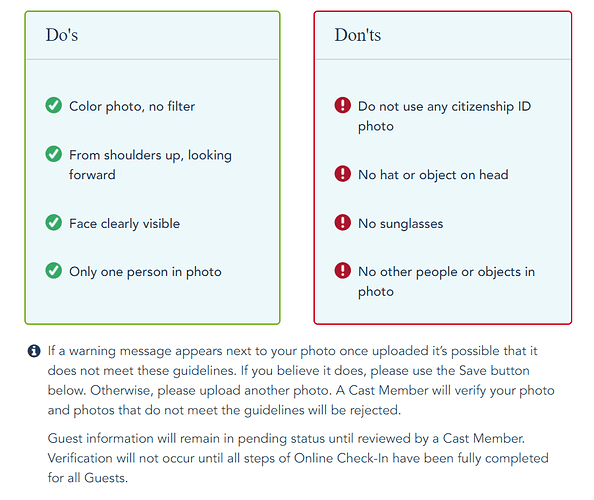This screenshot has height=500, width=594.
Task: Click red alert icon beside No other people
Action: click(342, 270)
